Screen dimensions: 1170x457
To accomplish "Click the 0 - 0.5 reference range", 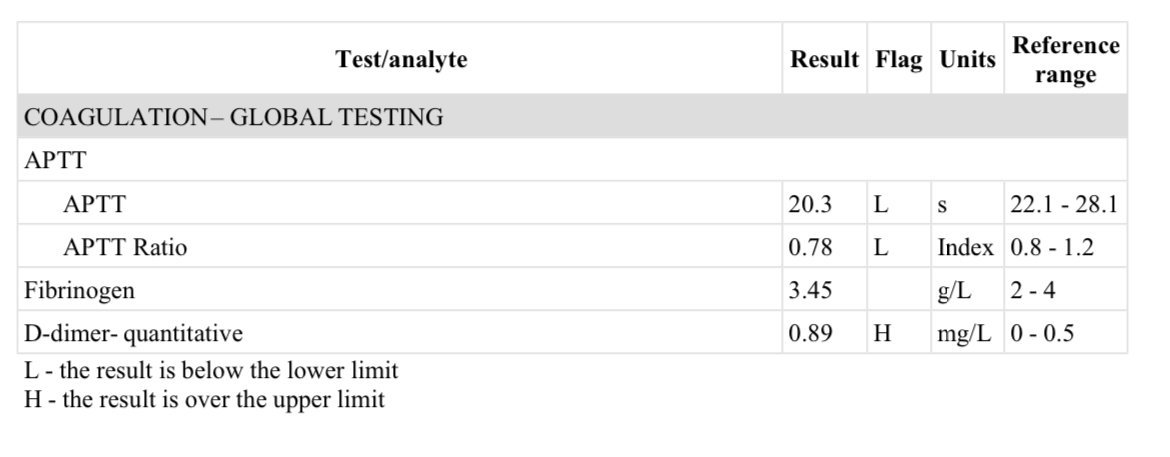I will coord(1042,333).
